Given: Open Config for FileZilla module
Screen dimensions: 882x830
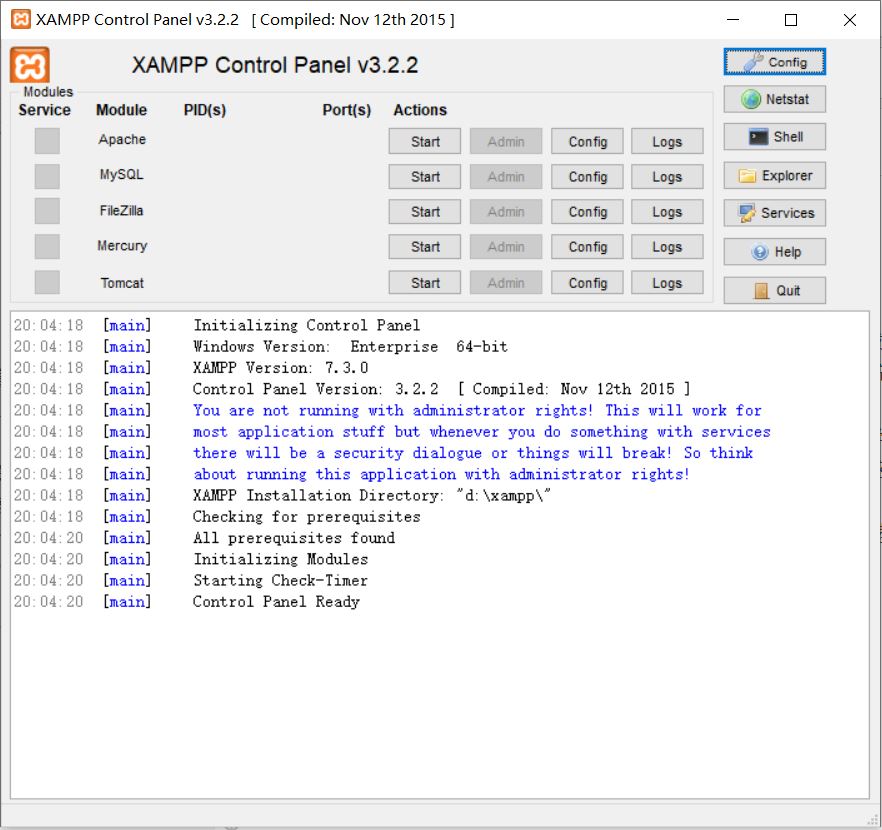Looking at the screenshot, I should coord(587,212).
